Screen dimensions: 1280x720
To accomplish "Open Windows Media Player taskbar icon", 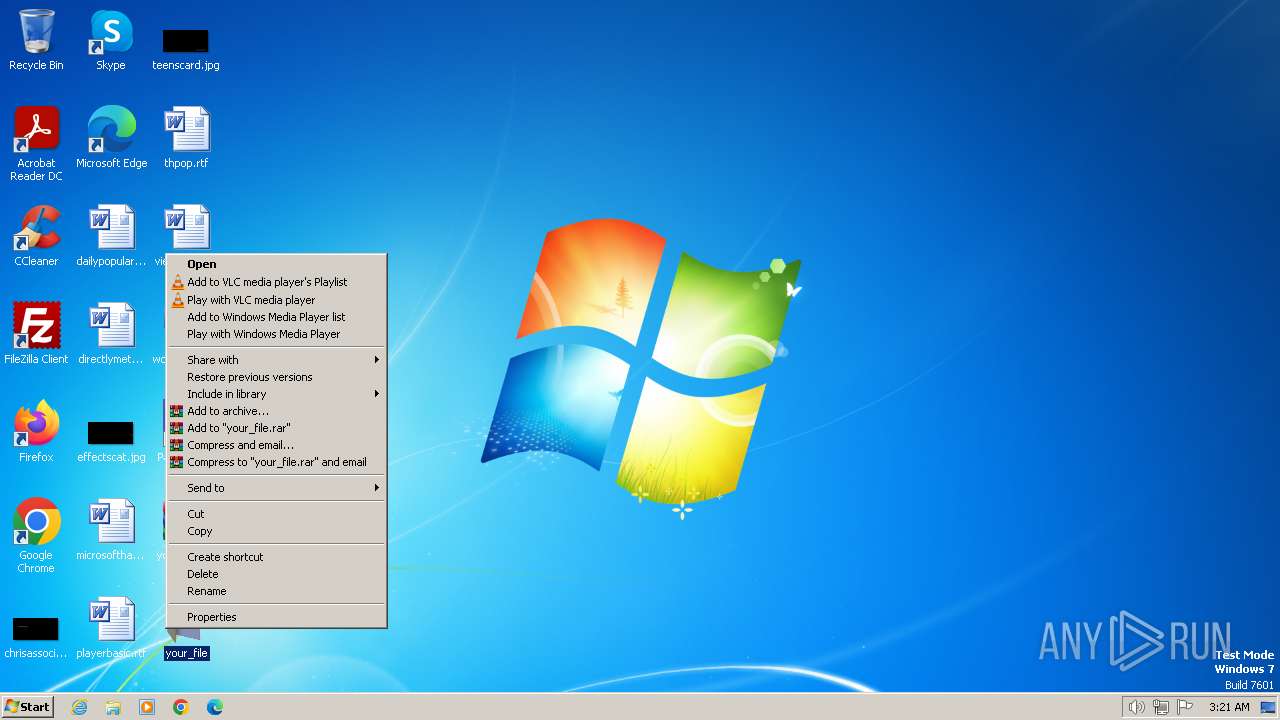I will click(147, 707).
